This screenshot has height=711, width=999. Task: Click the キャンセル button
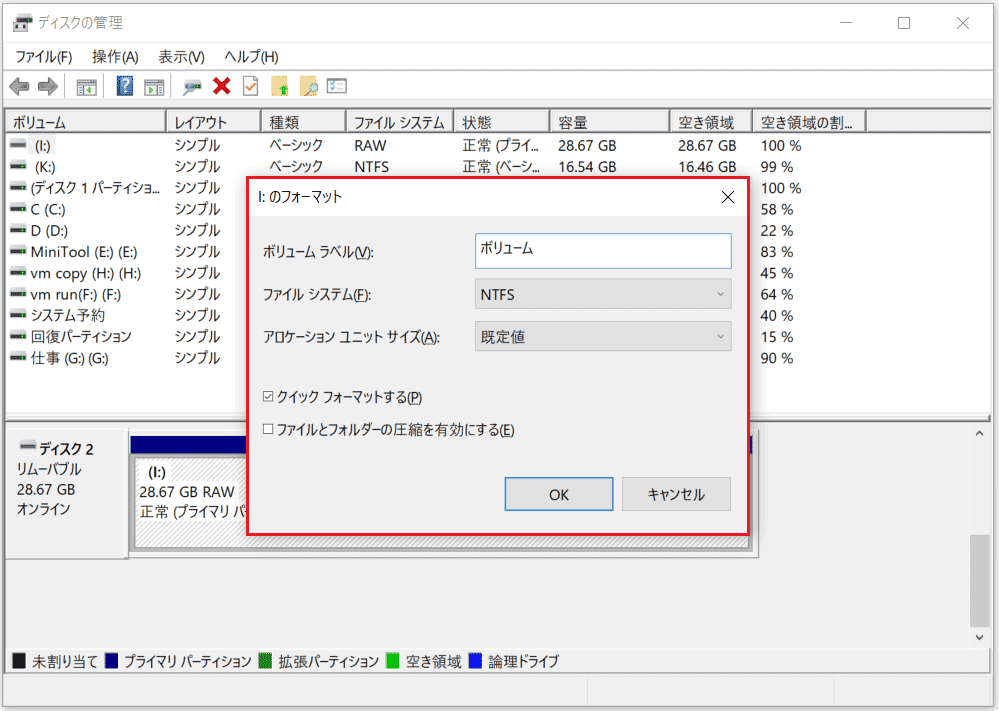[x=676, y=494]
